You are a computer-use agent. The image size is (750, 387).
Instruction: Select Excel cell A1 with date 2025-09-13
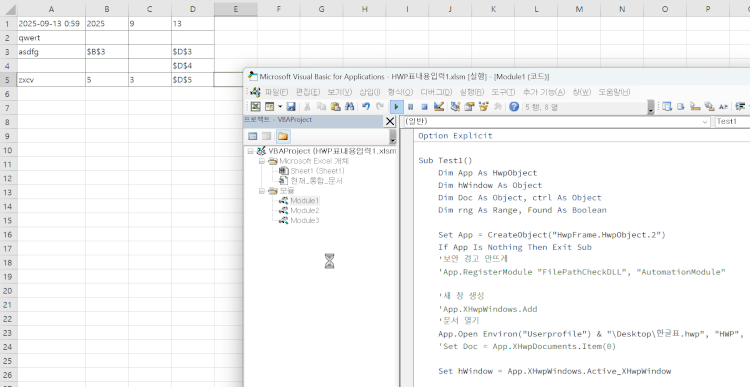click(51, 23)
